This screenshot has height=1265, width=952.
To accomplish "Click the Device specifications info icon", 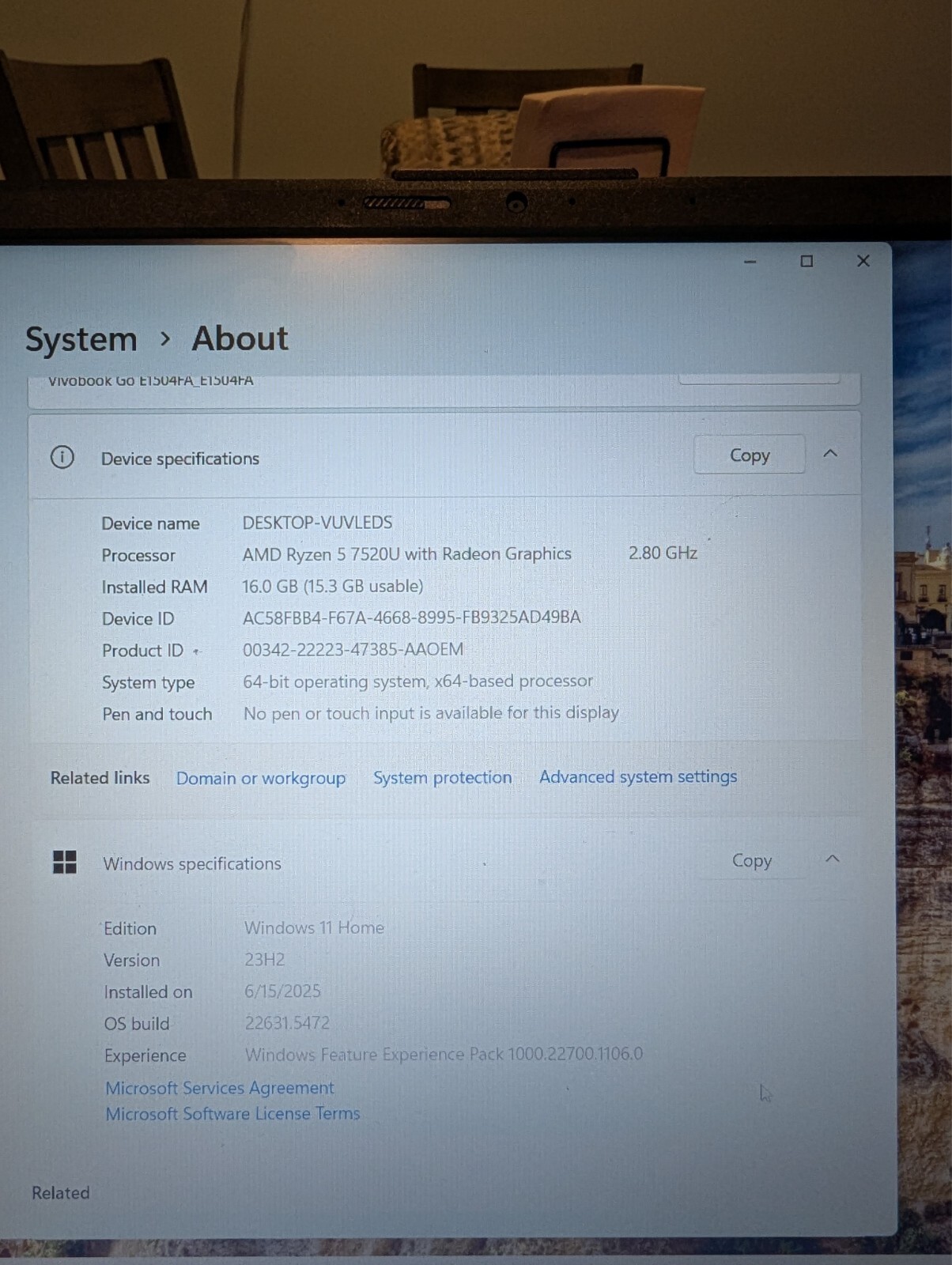I will (x=62, y=457).
